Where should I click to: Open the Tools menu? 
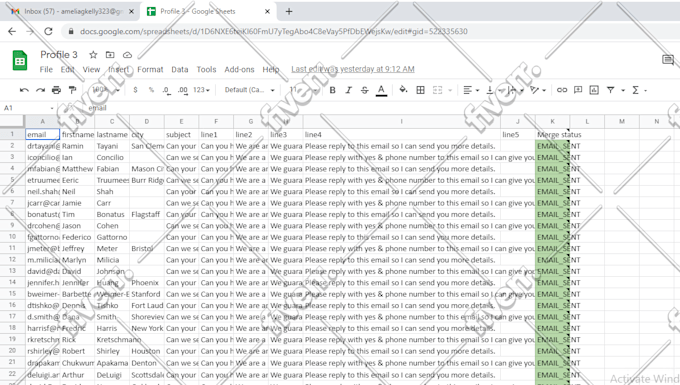coord(206,69)
